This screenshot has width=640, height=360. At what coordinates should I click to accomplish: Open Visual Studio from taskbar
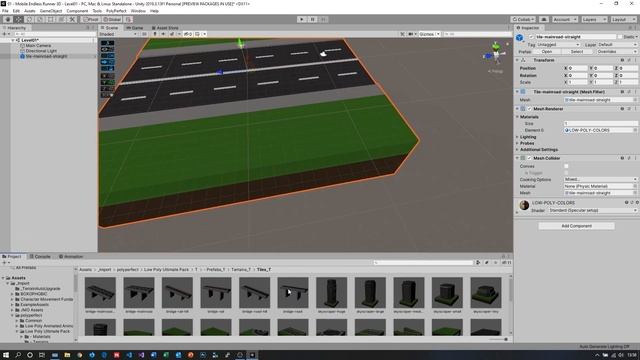tap(141, 355)
